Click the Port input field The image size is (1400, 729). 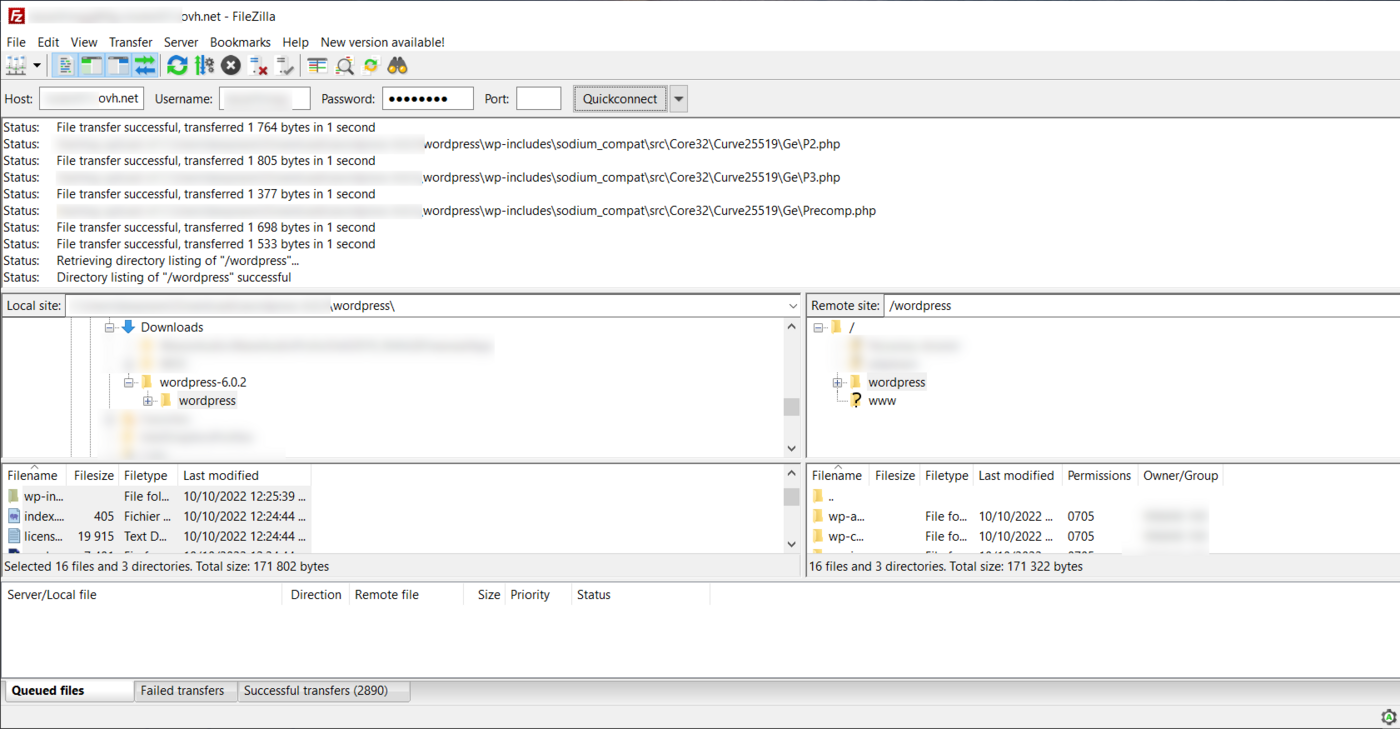(x=538, y=99)
